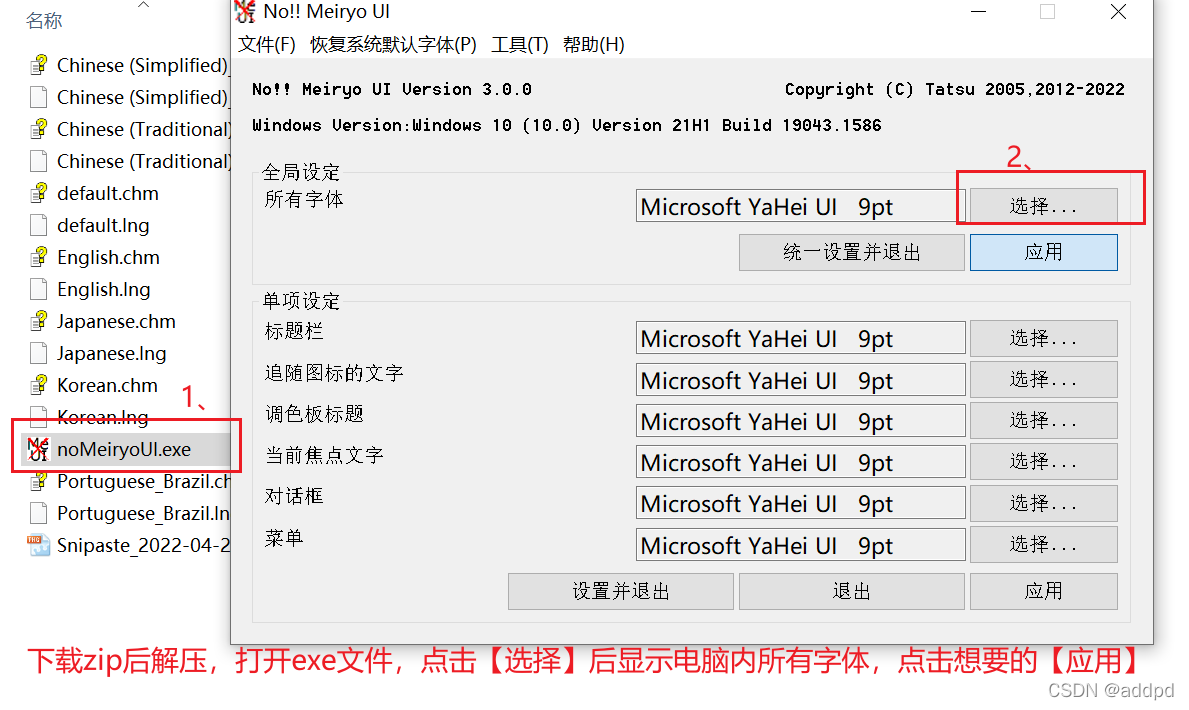Screen dimensions: 1189x710
Task: Click the file icon beside Portuguese_Brazil.ln file
Action: point(39,514)
